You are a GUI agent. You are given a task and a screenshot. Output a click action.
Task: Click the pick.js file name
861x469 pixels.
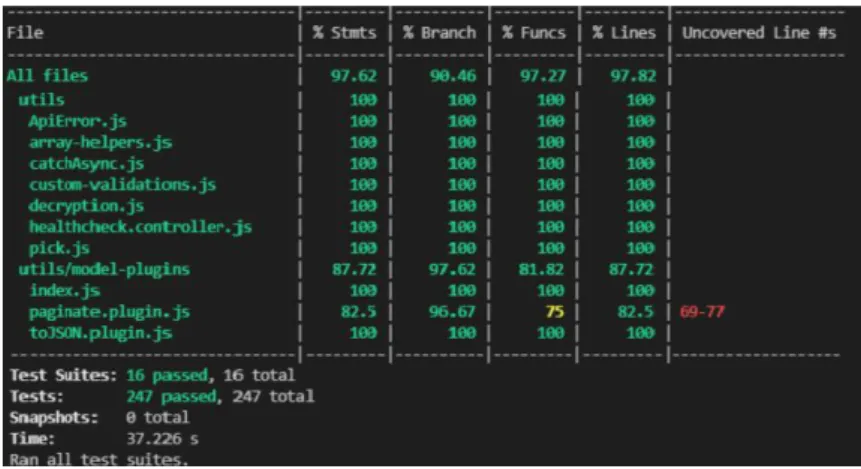point(59,248)
